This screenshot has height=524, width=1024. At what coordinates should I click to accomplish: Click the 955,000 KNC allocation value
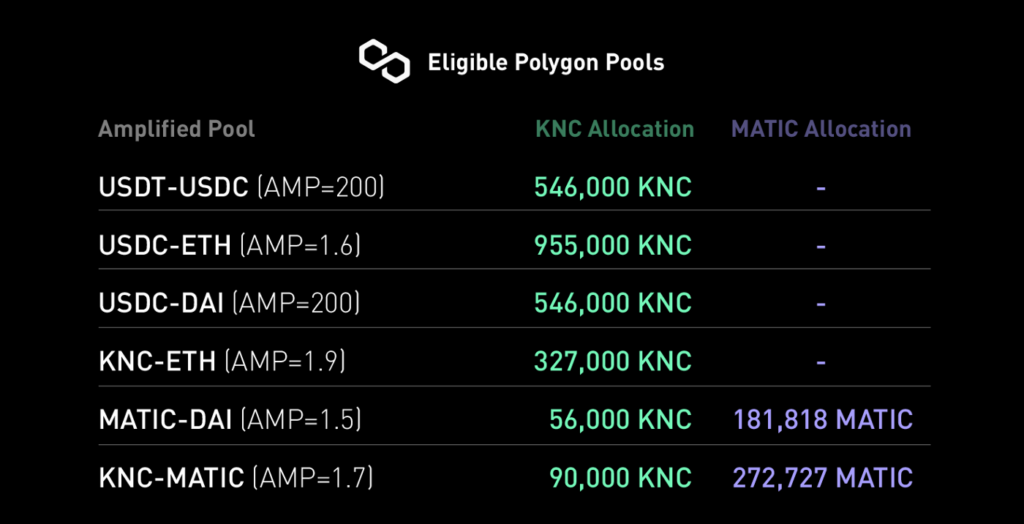613,246
